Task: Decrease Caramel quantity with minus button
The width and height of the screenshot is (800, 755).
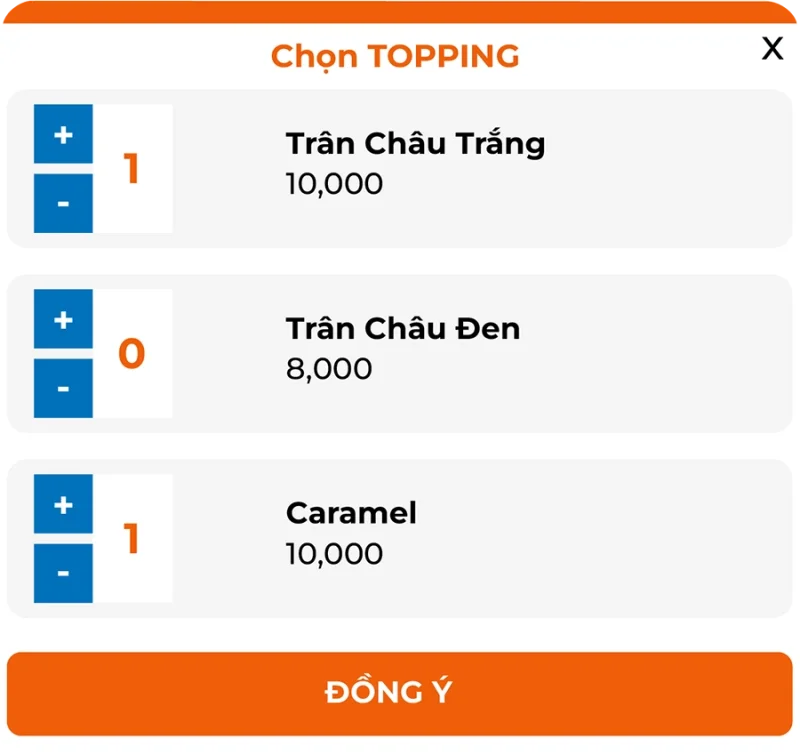Action: (x=63, y=573)
